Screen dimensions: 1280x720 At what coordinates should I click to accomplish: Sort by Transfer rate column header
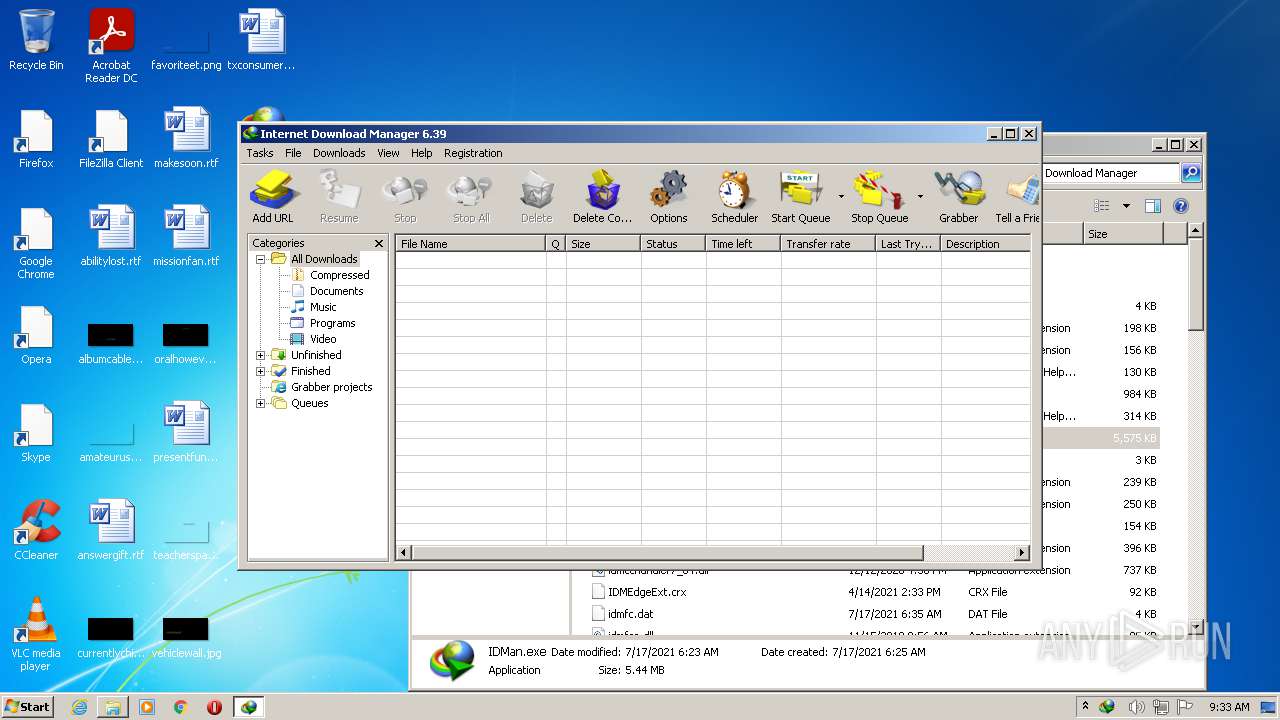pyautogui.click(x=828, y=244)
